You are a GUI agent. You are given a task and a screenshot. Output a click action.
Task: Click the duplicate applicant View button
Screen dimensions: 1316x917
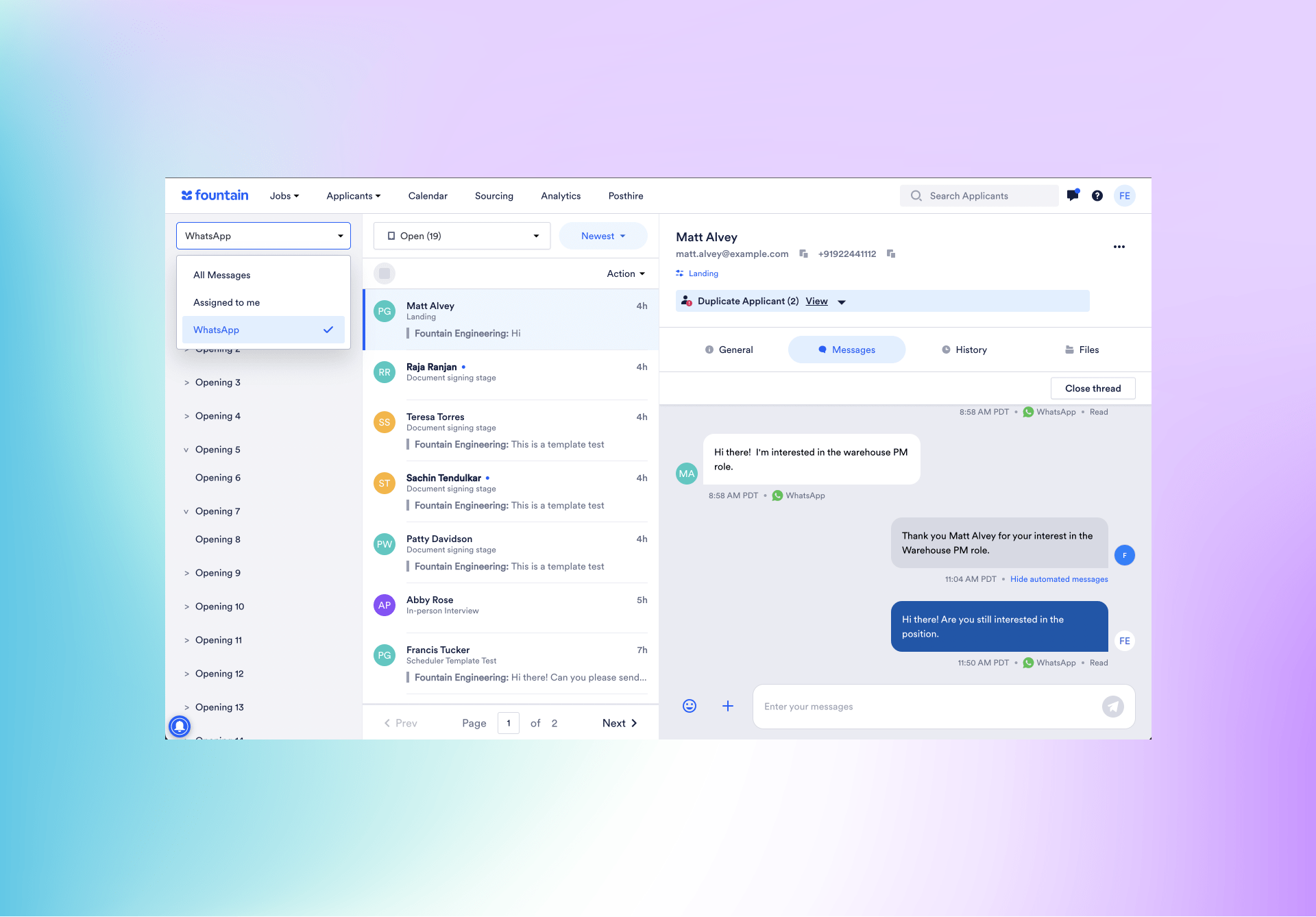tap(817, 301)
